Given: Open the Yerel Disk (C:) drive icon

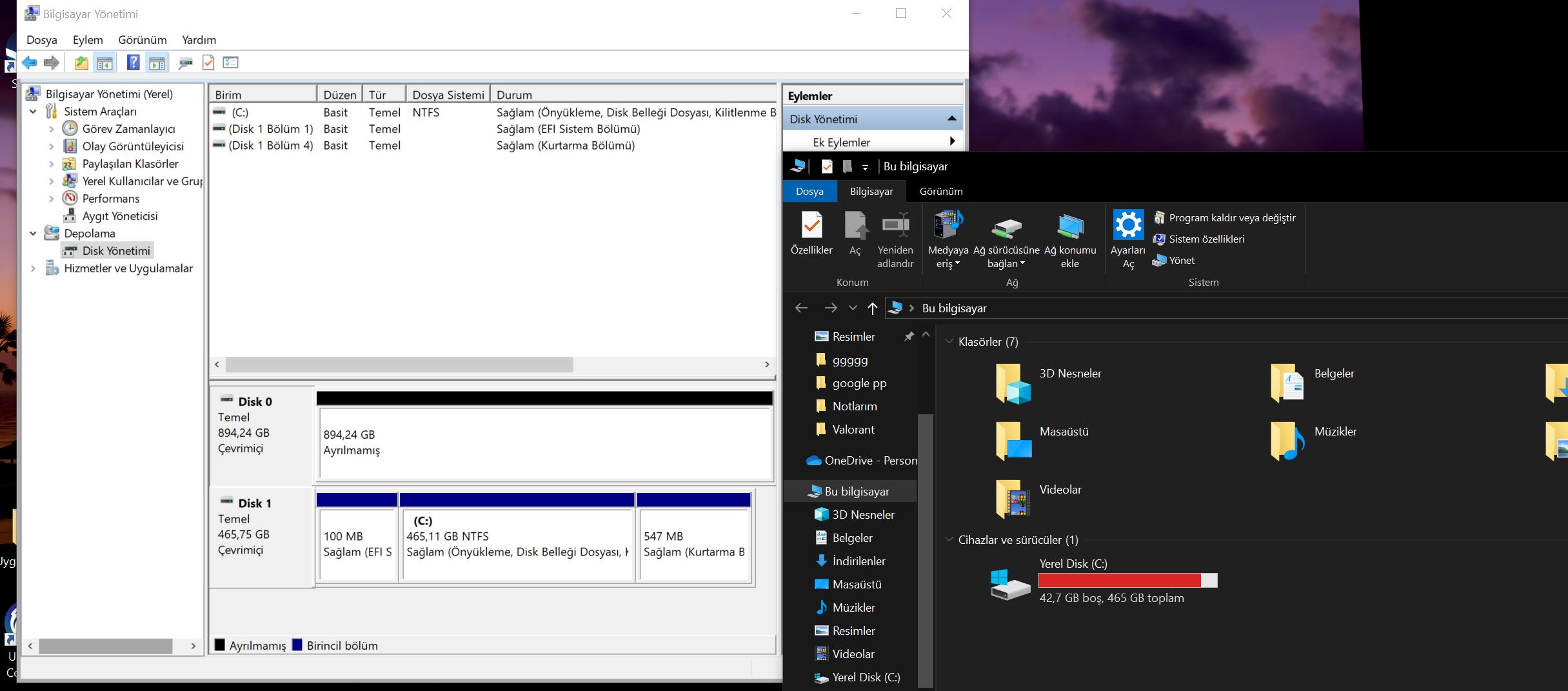Looking at the screenshot, I should tap(1010, 583).
